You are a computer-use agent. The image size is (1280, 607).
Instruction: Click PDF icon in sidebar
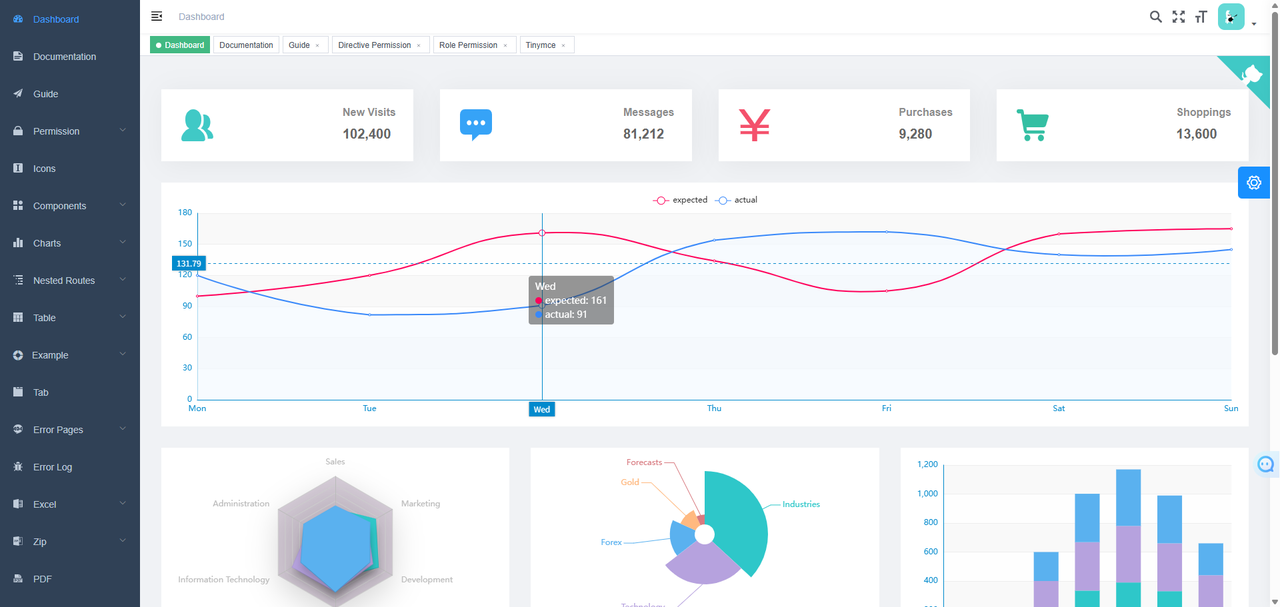(x=18, y=579)
